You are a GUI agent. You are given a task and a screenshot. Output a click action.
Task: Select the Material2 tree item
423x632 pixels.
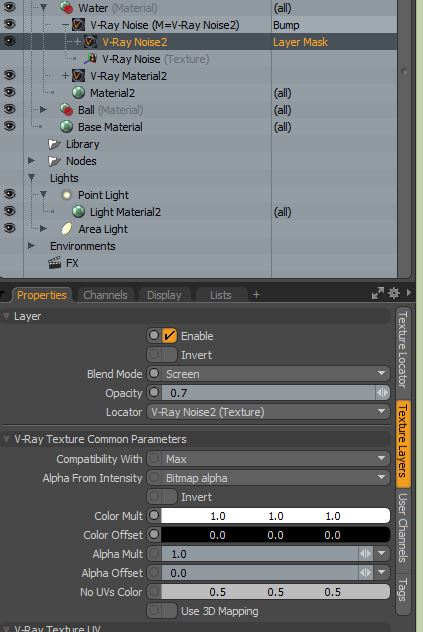click(113, 93)
